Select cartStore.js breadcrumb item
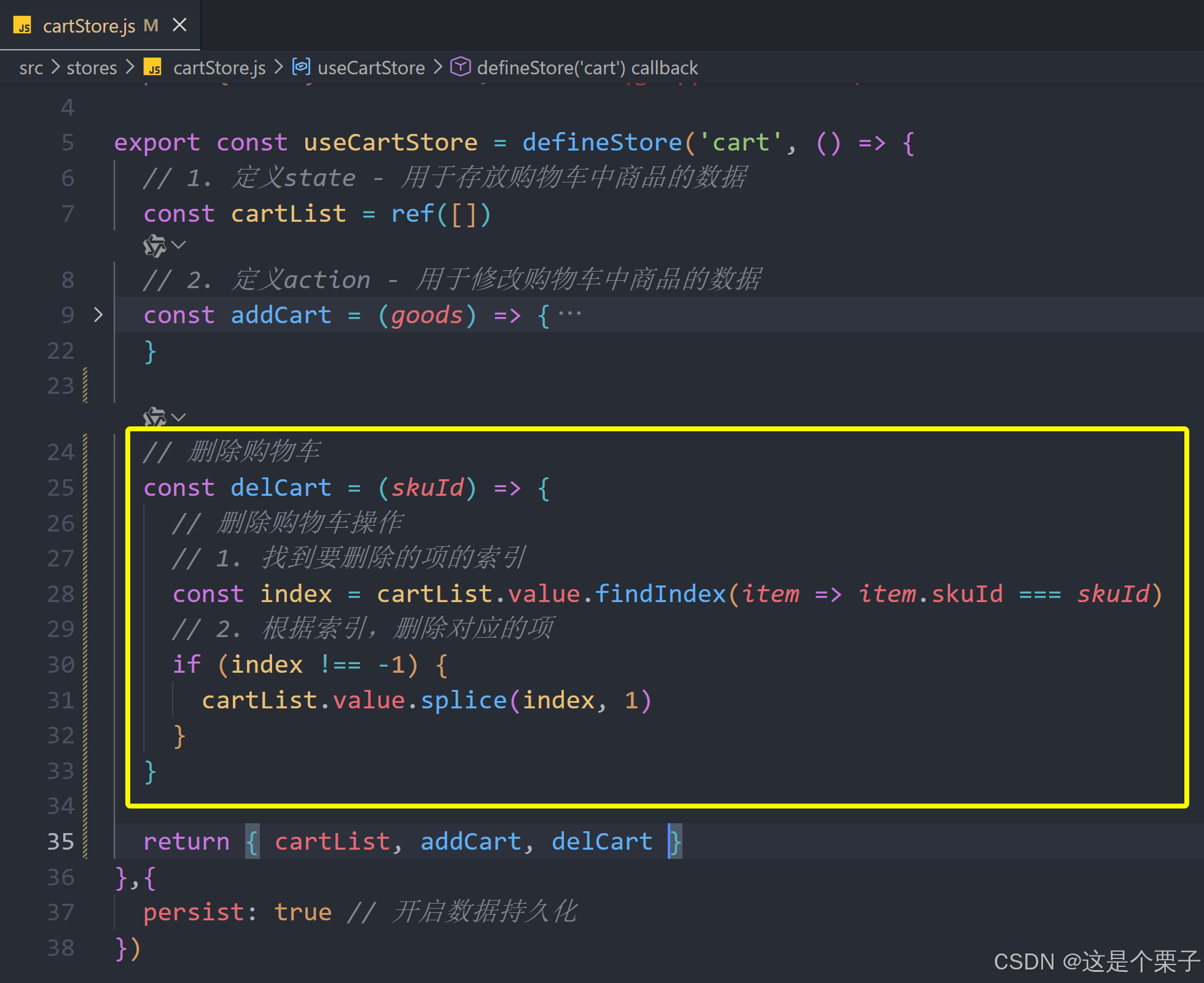This screenshot has width=1204, height=983. [x=219, y=68]
